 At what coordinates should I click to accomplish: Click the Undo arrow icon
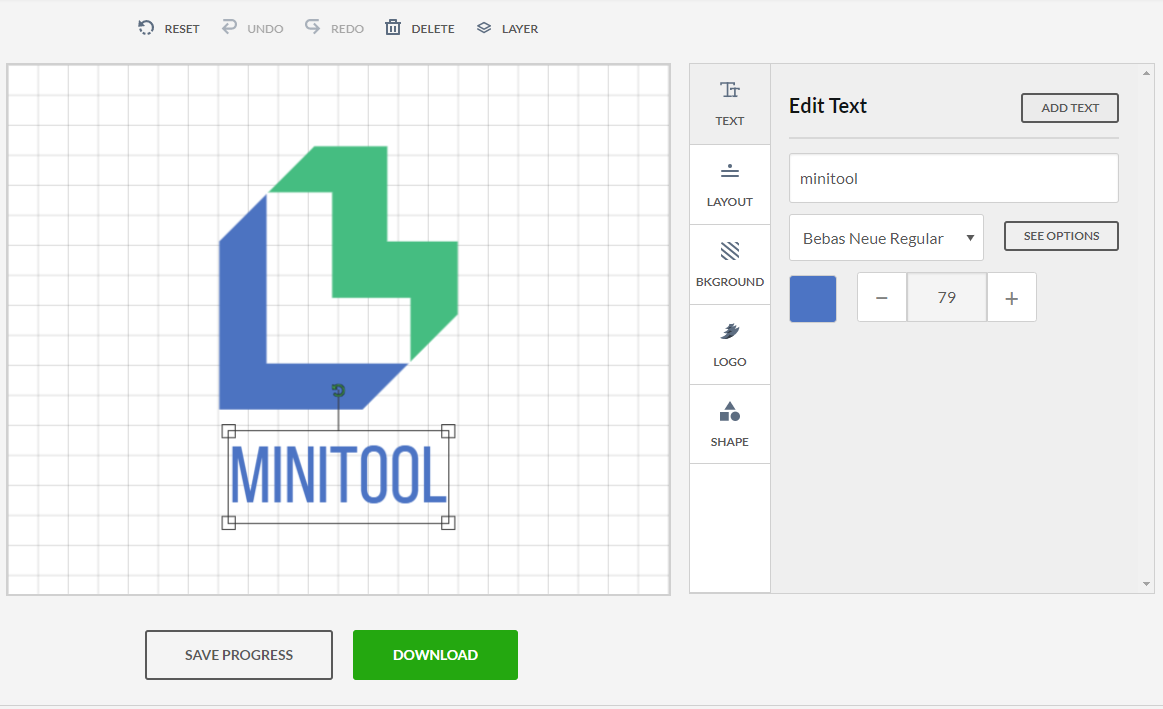click(229, 27)
